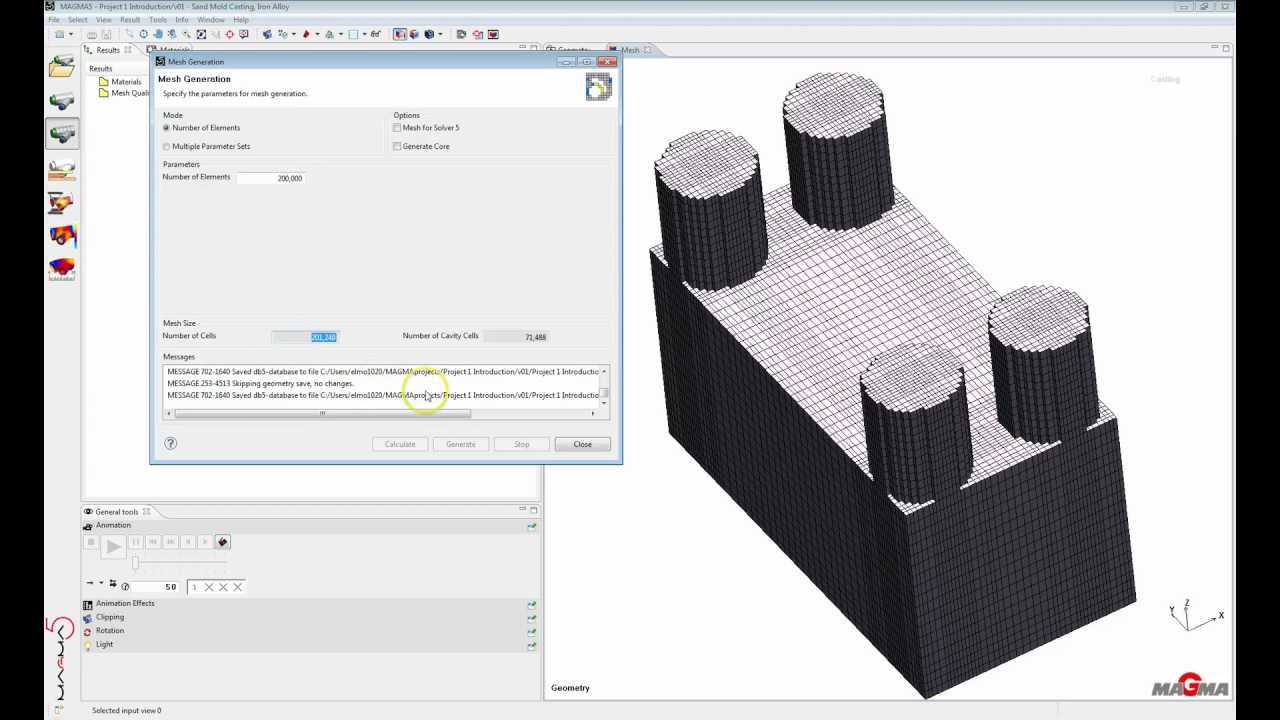Click the animation frame slider handle
The image size is (1280, 720).
click(x=135, y=563)
